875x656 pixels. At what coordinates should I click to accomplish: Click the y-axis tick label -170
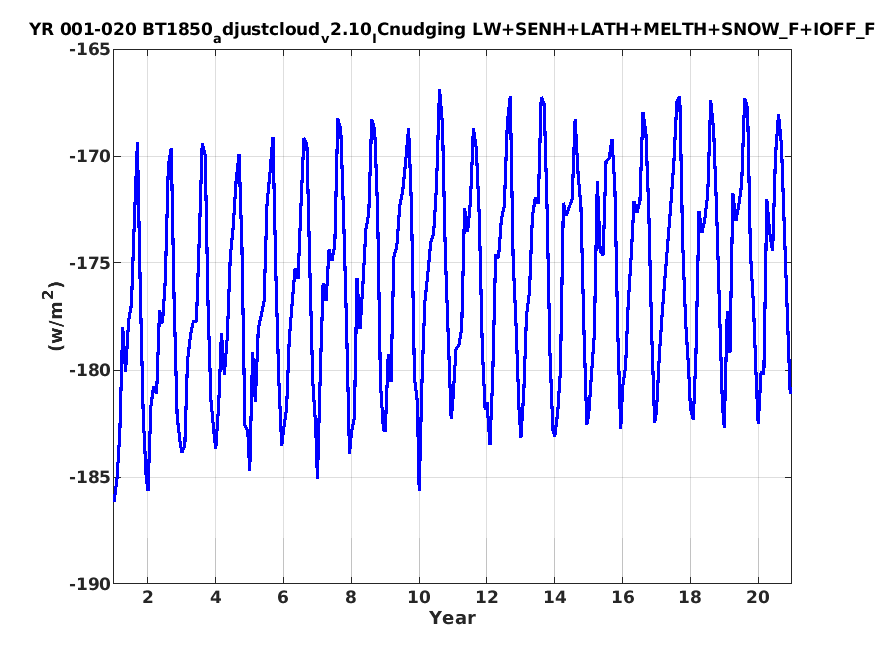coord(90,156)
